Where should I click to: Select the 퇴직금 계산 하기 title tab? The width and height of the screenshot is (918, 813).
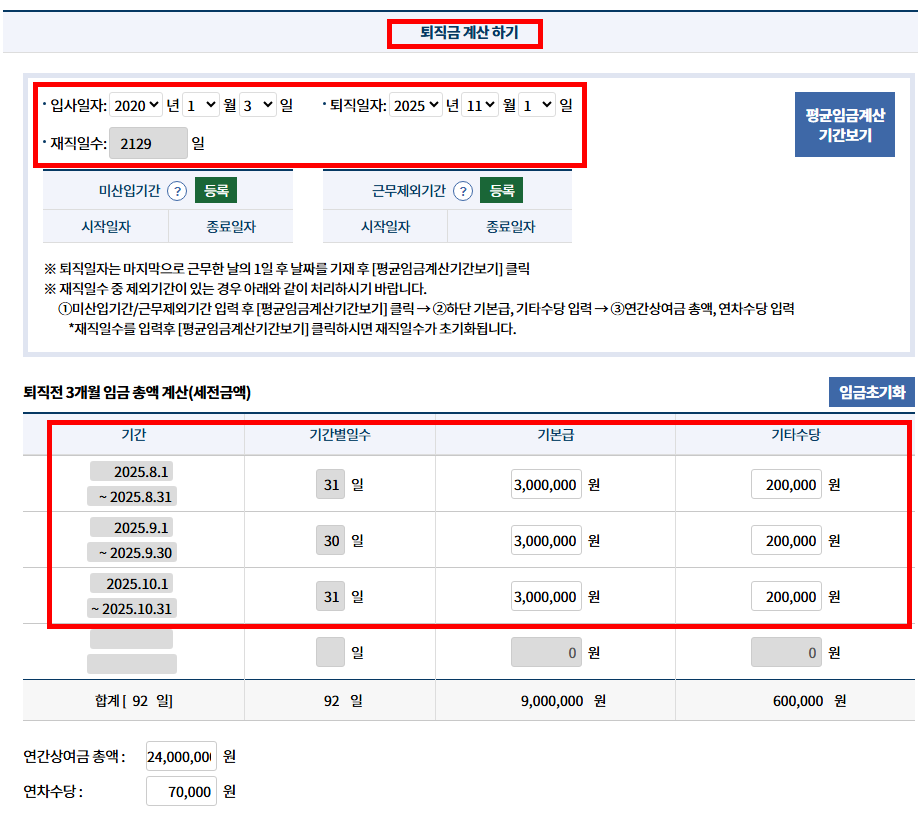pyautogui.click(x=464, y=33)
